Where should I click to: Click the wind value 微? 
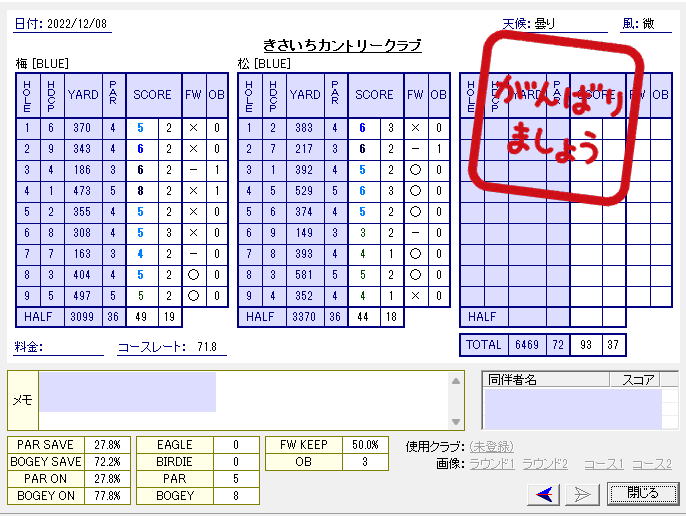(648, 24)
